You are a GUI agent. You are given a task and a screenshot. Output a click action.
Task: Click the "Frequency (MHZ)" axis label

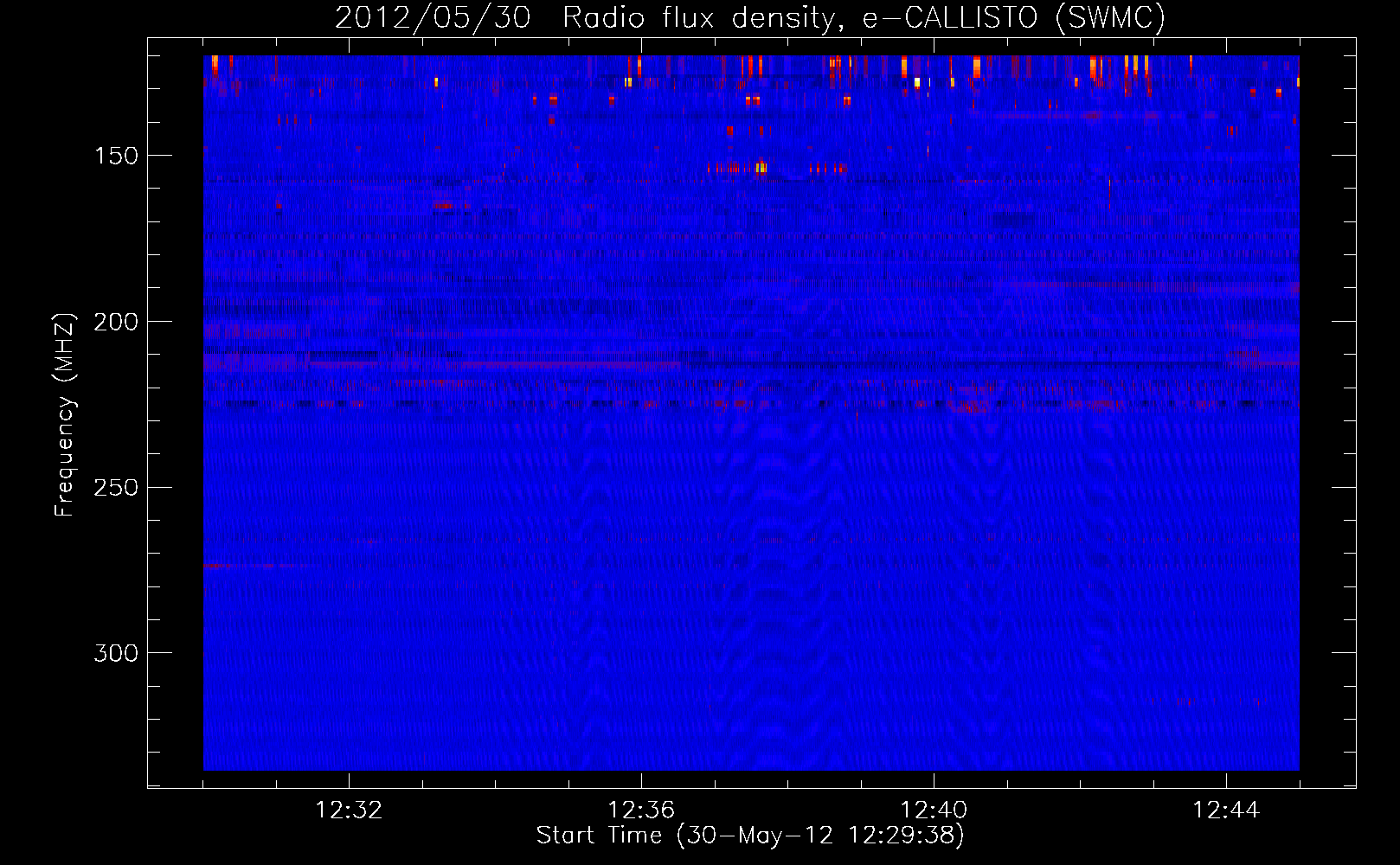(65, 414)
